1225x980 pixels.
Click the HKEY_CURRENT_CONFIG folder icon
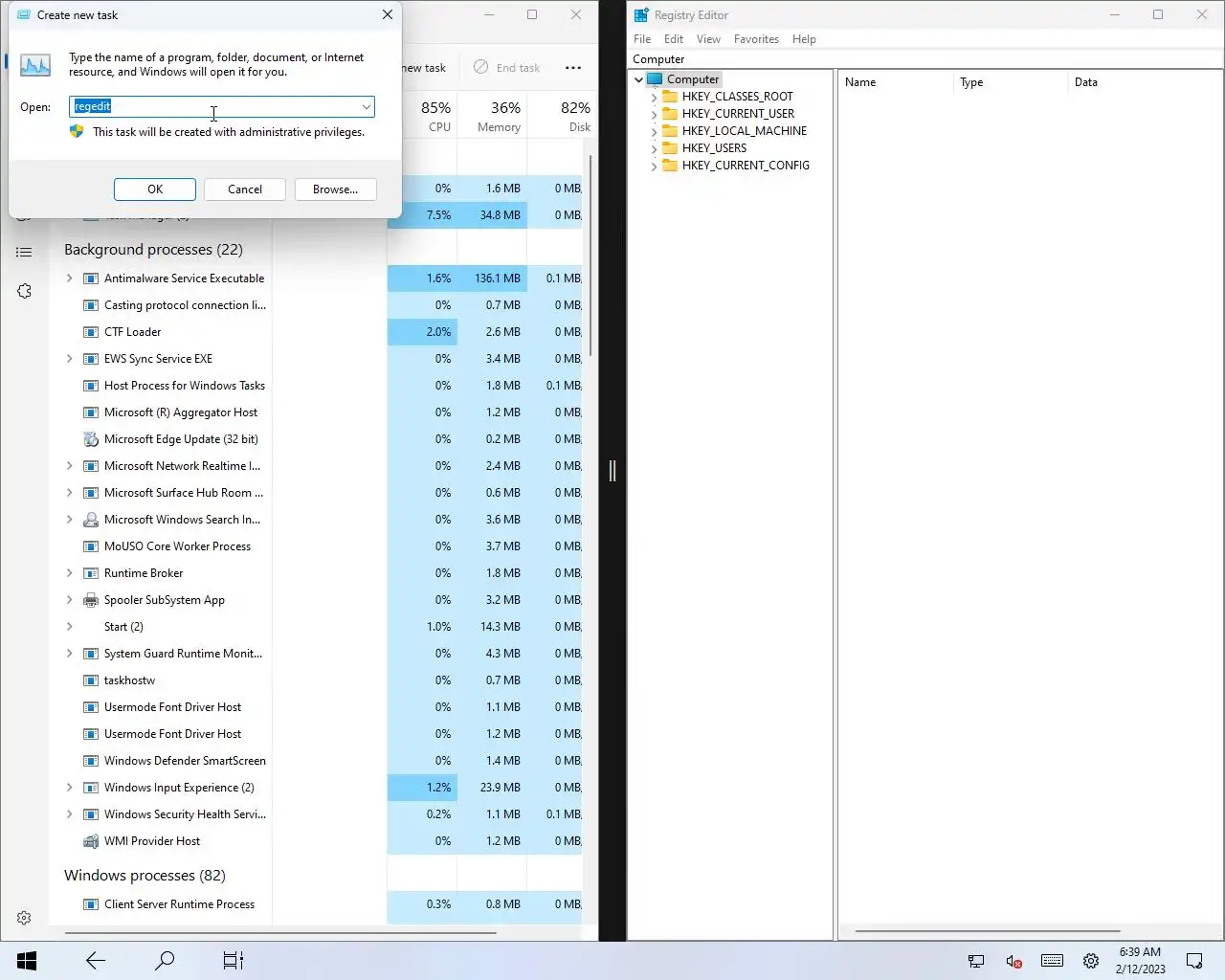pyautogui.click(x=670, y=166)
